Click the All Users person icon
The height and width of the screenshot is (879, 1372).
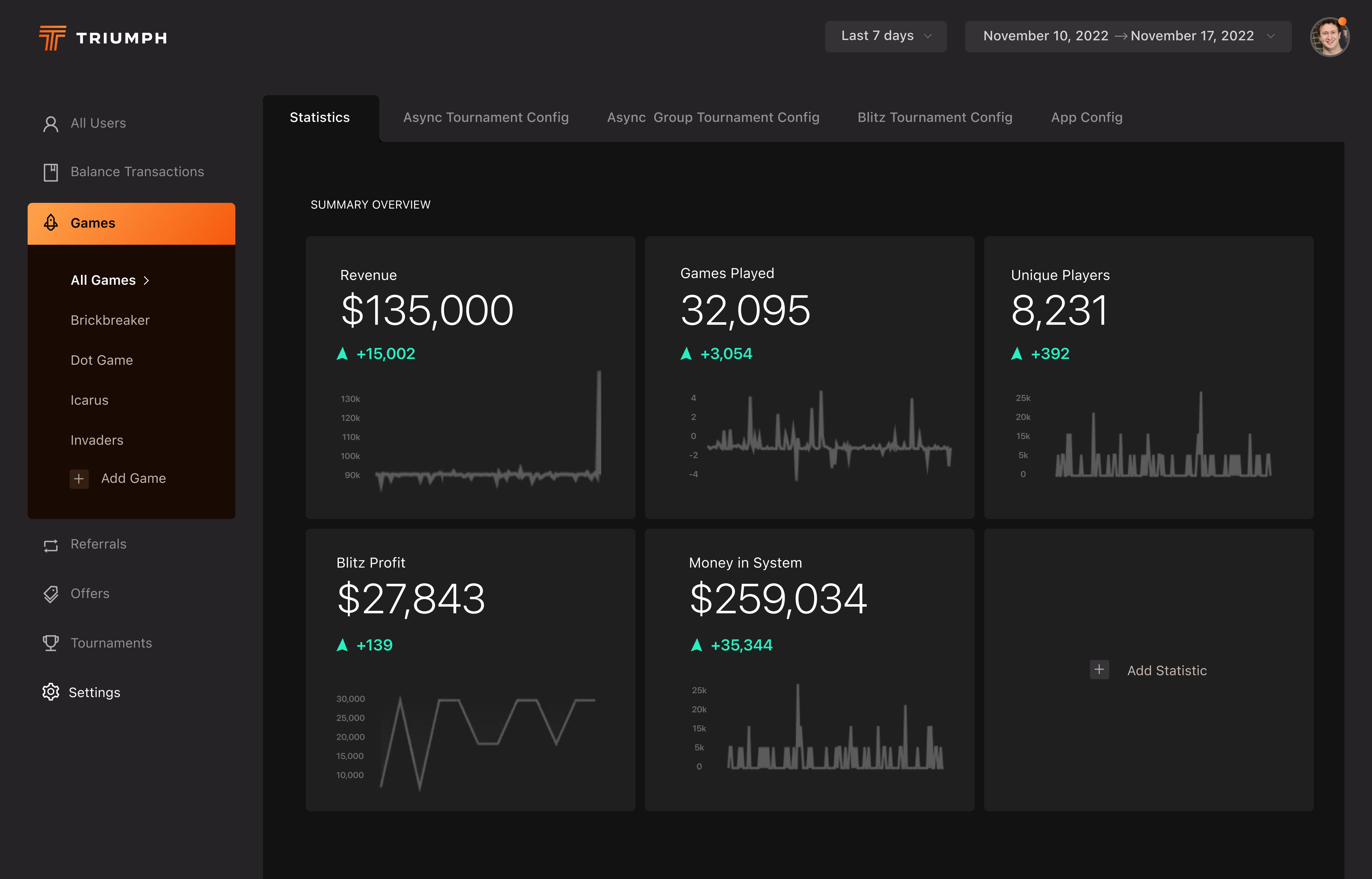(x=51, y=124)
